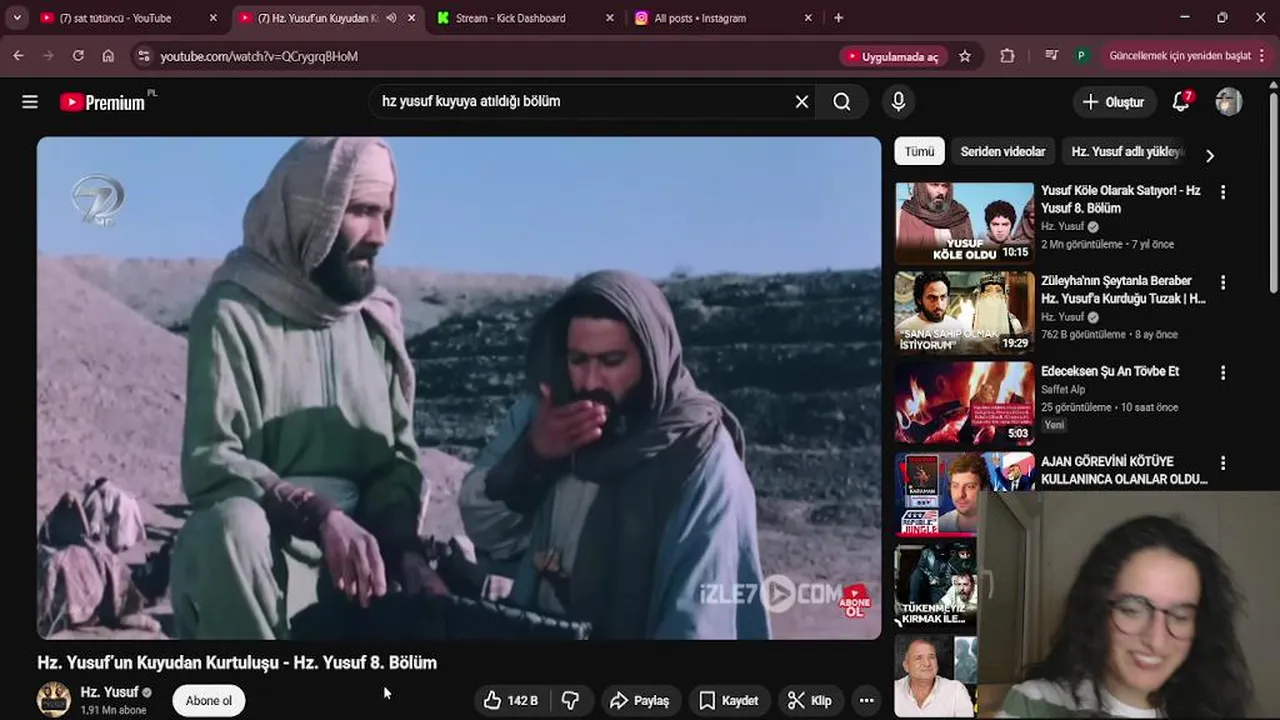Open options for Züleyha'nın Şeytanla Beraber video
Screen dimensions: 1280x720
[1222, 283]
